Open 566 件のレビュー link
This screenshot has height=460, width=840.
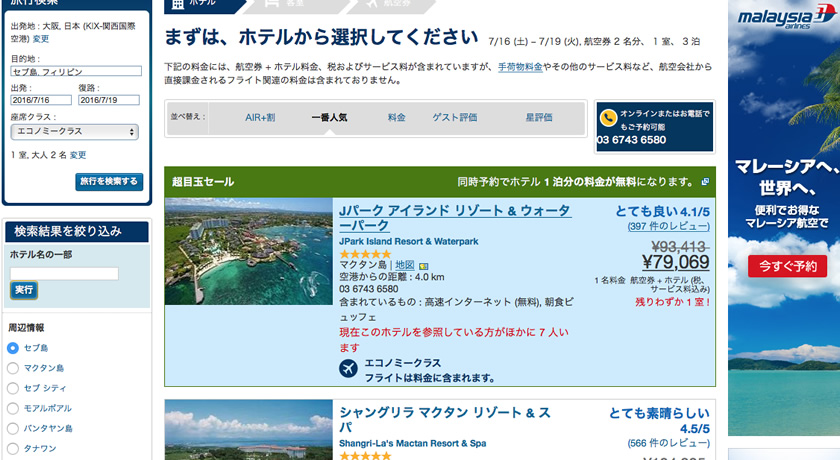tap(669, 443)
